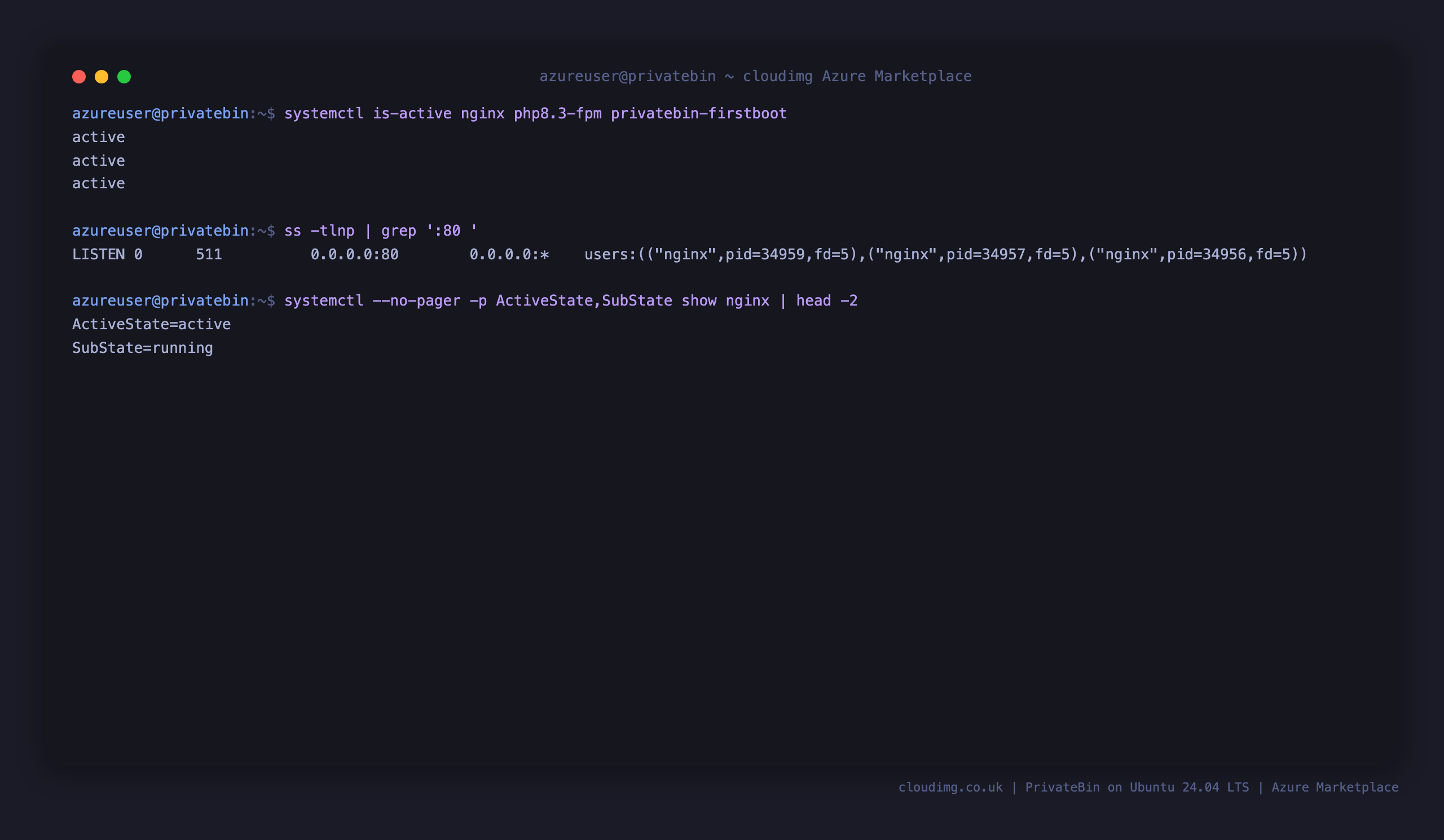The height and width of the screenshot is (840, 1444).
Task: Click 'PrivateBin on Ubuntu 24.04 LTS' footer text
Action: pyautogui.click(x=1137, y=788)
